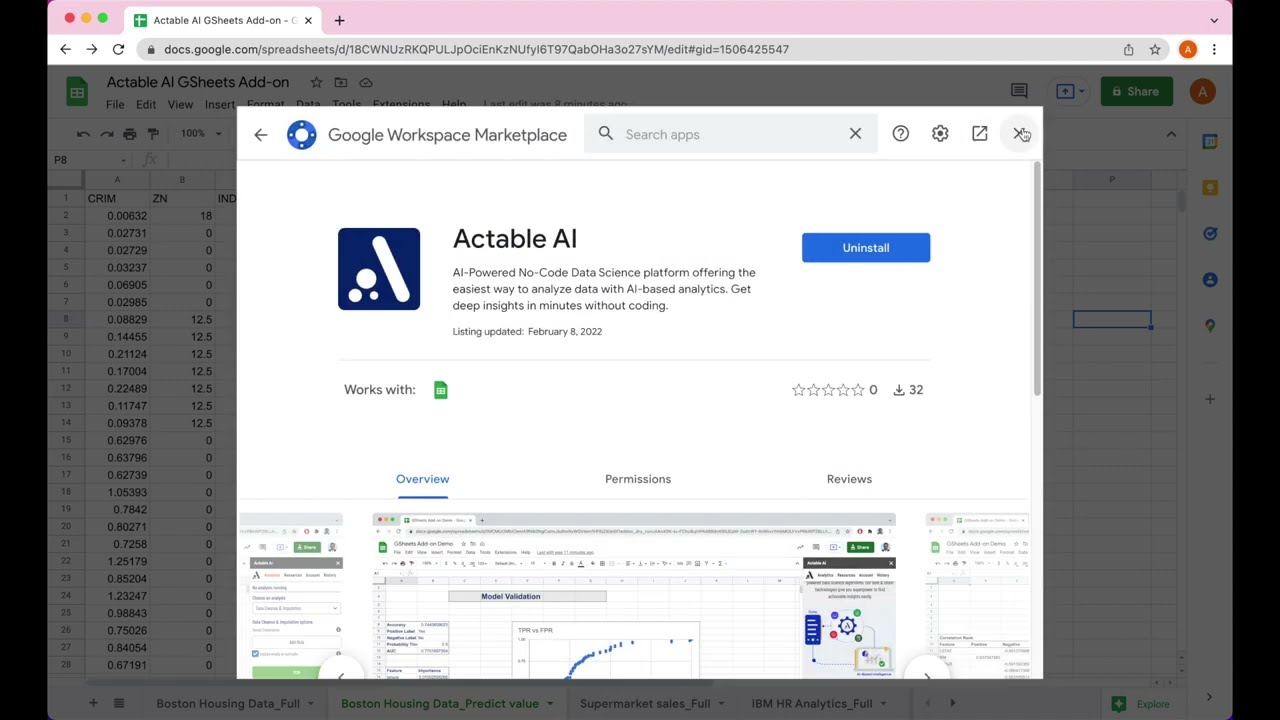Click the add-ons plus icon in side panel

point(1210,399)
